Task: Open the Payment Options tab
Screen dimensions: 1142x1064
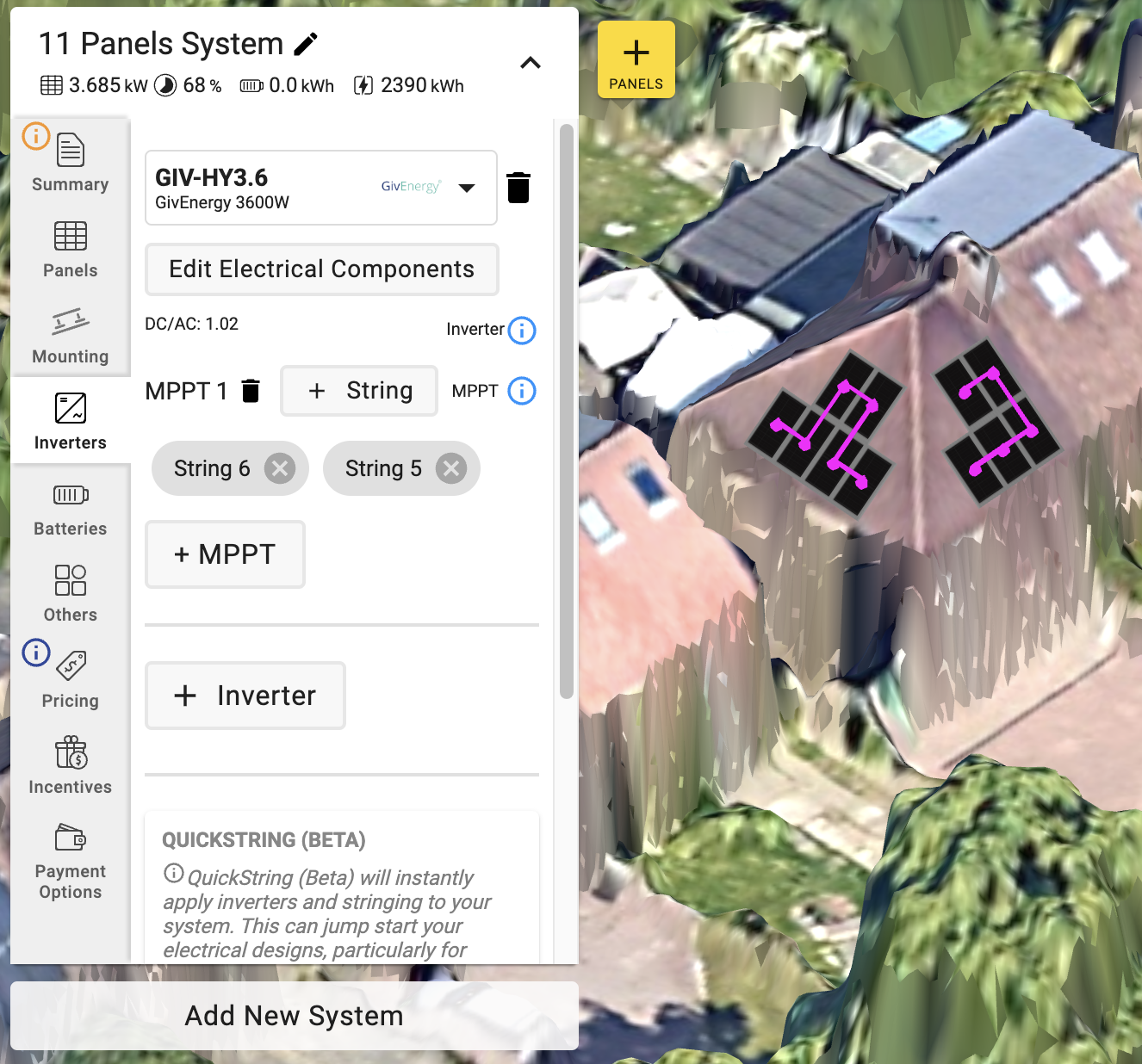Action: [71, 861]
